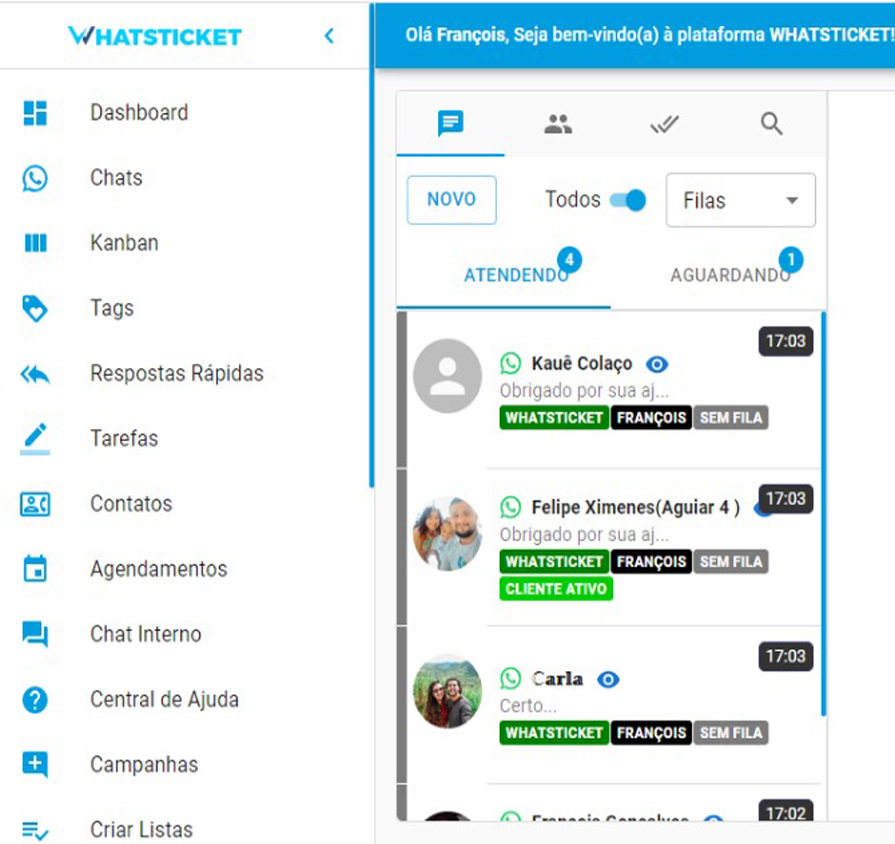Image resolution: width=895 pixels, height=844 pixels.
Task: Click the blue ticket list scrollbar
Action: 823,514
